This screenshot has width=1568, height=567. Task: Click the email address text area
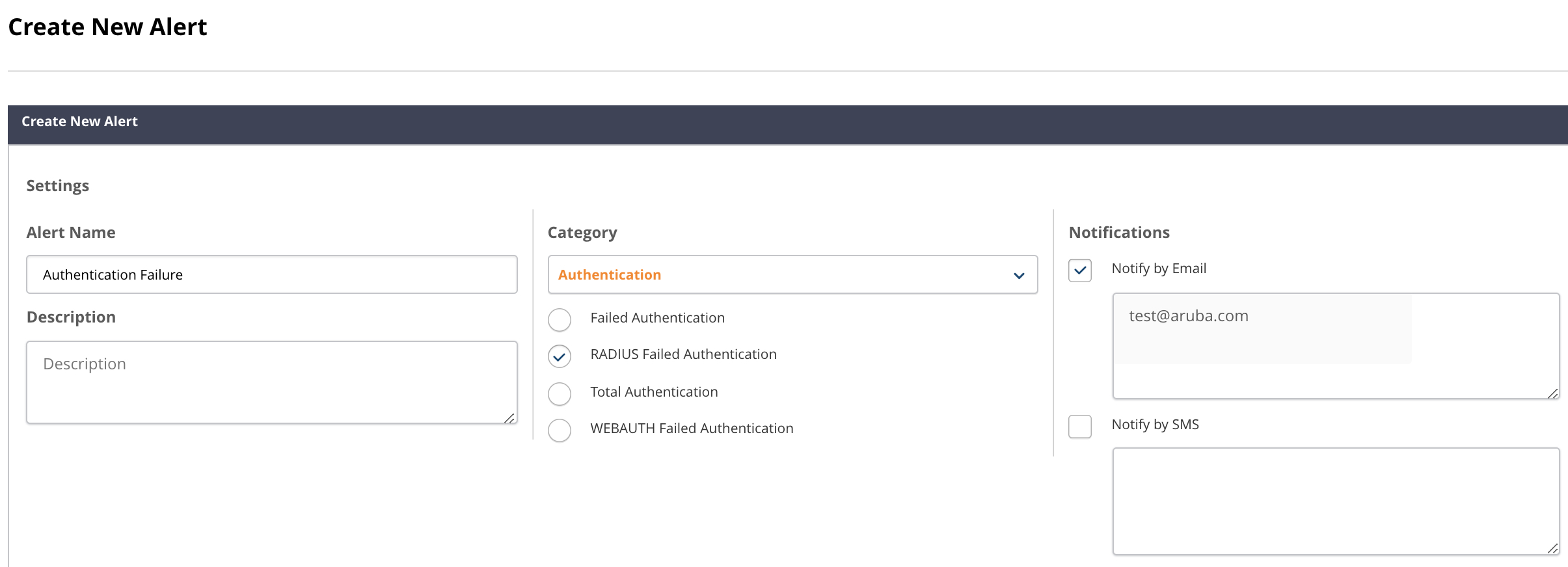1336,346
